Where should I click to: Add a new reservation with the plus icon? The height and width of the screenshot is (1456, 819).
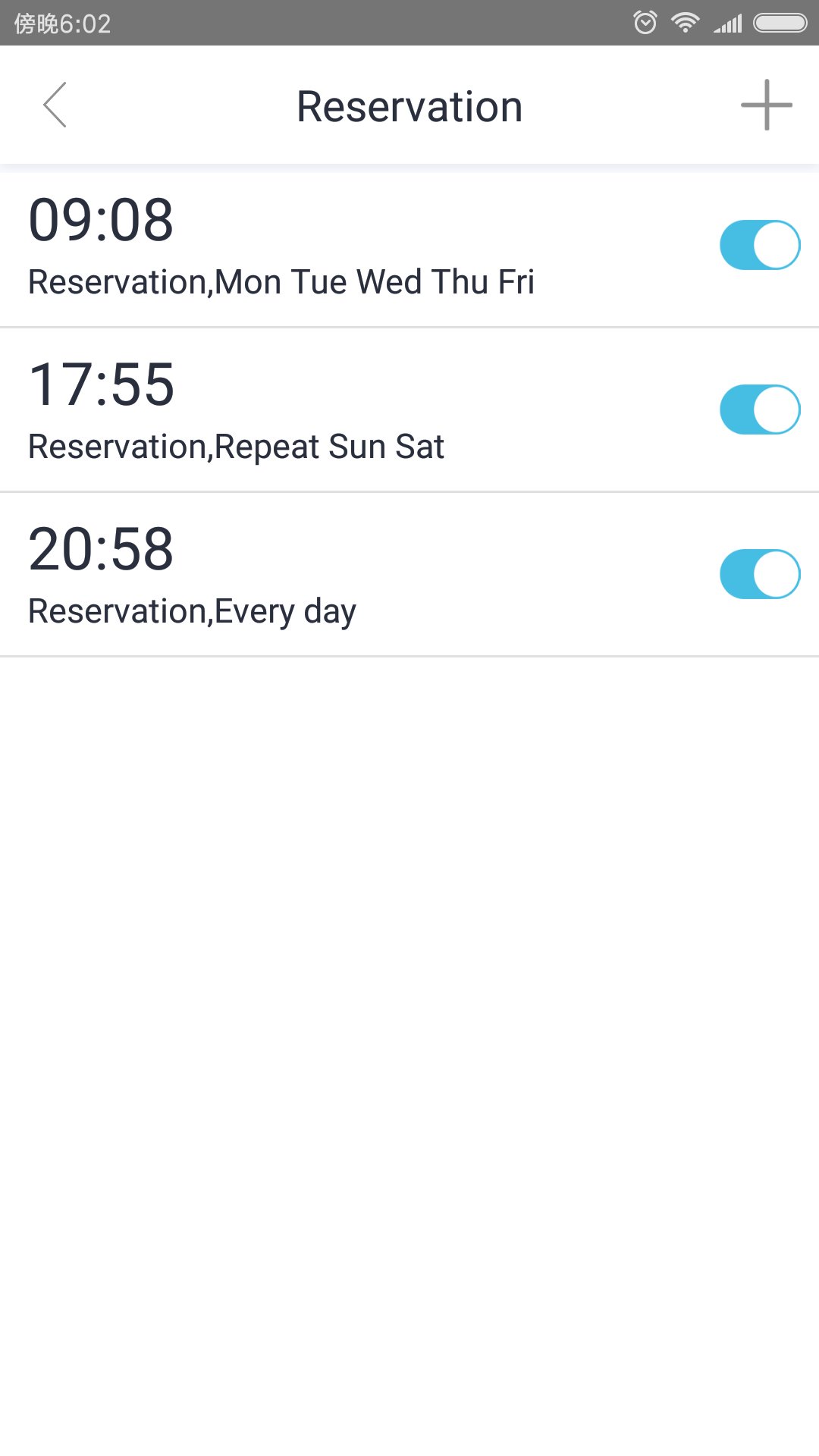coord(766,105)
